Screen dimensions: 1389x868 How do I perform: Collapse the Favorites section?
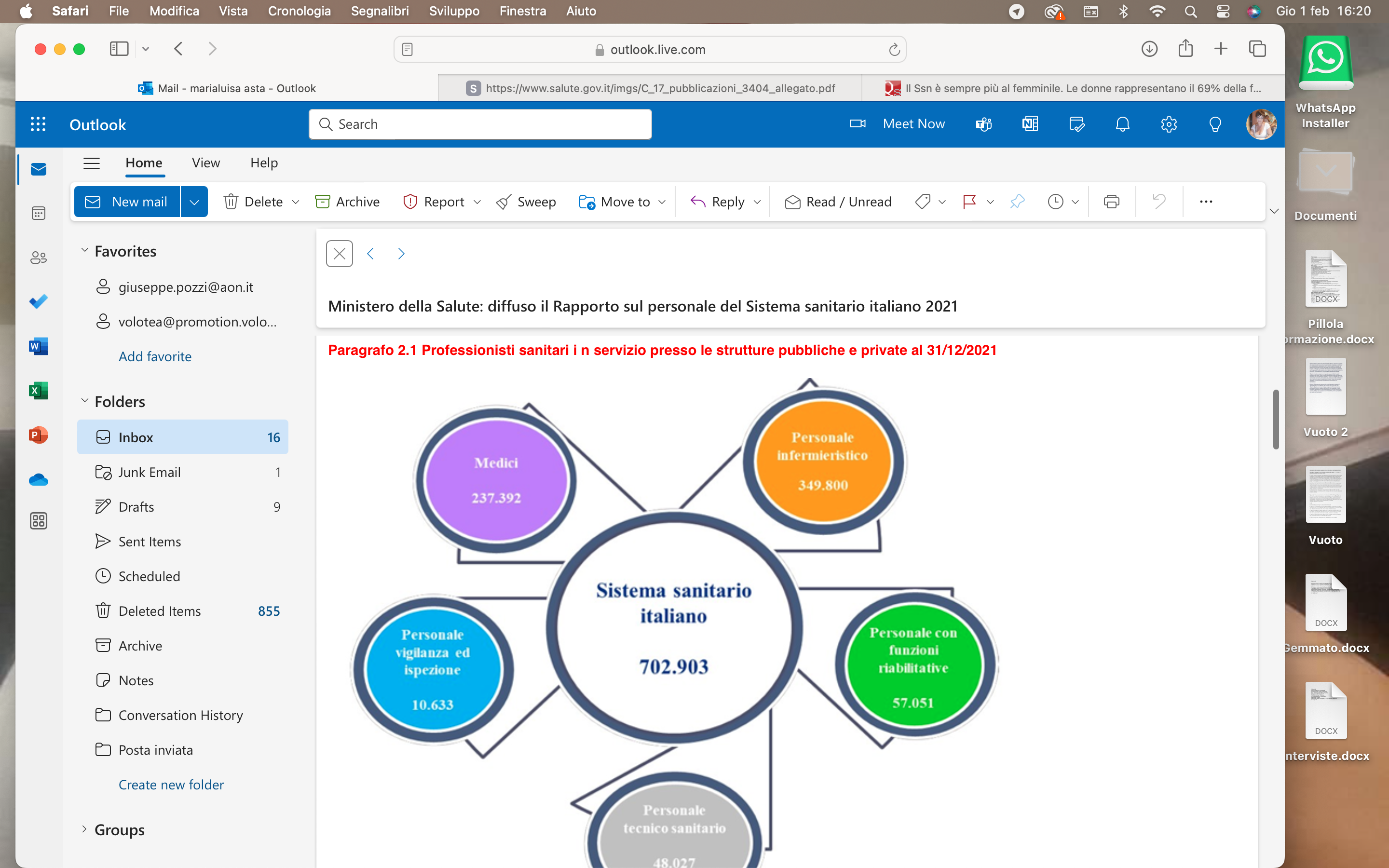(x=84, y=251)
